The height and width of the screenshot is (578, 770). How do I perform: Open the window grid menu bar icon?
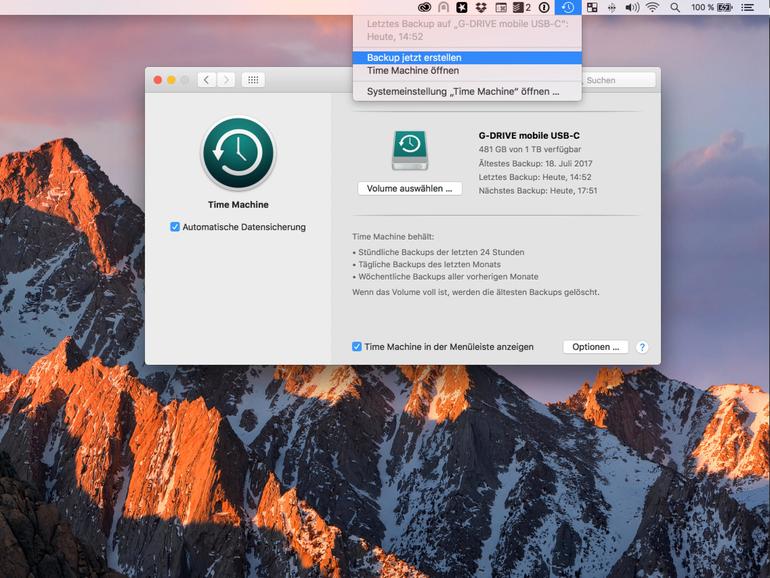592,7
